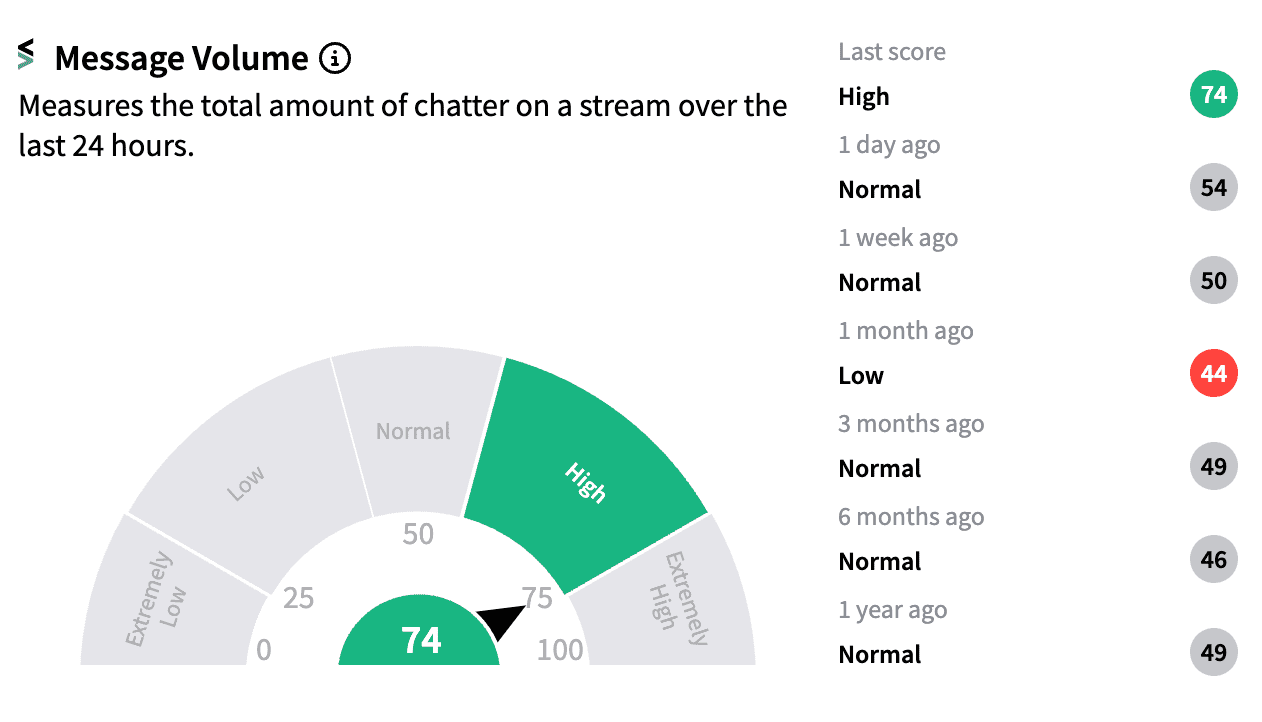Screen dimensions: 1262x722
Task: Click the green 74 score badge
Action: (1213, 95)
